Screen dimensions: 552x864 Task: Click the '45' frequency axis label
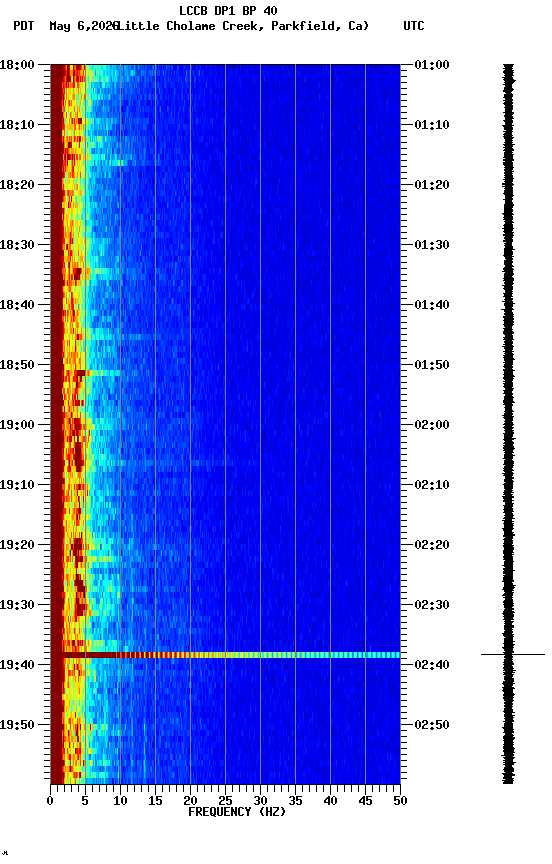(x=365, y=801)
